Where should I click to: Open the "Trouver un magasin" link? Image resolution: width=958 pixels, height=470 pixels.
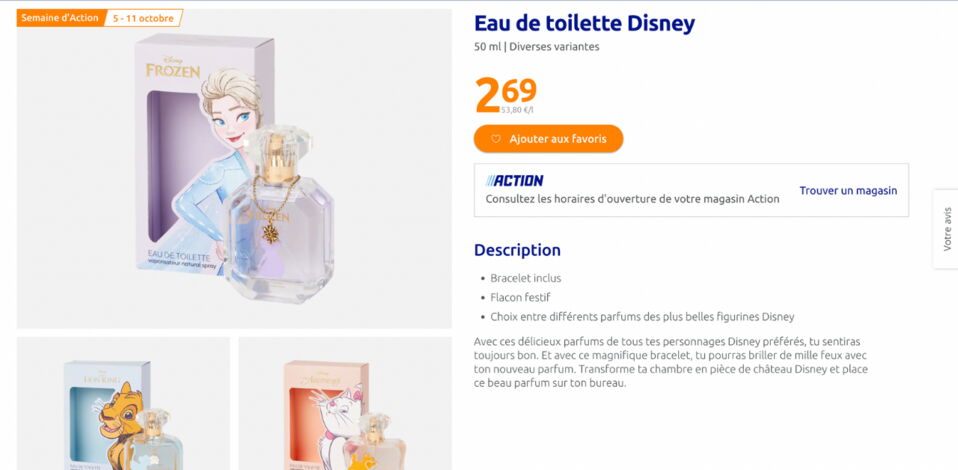[x=848, y=190]
